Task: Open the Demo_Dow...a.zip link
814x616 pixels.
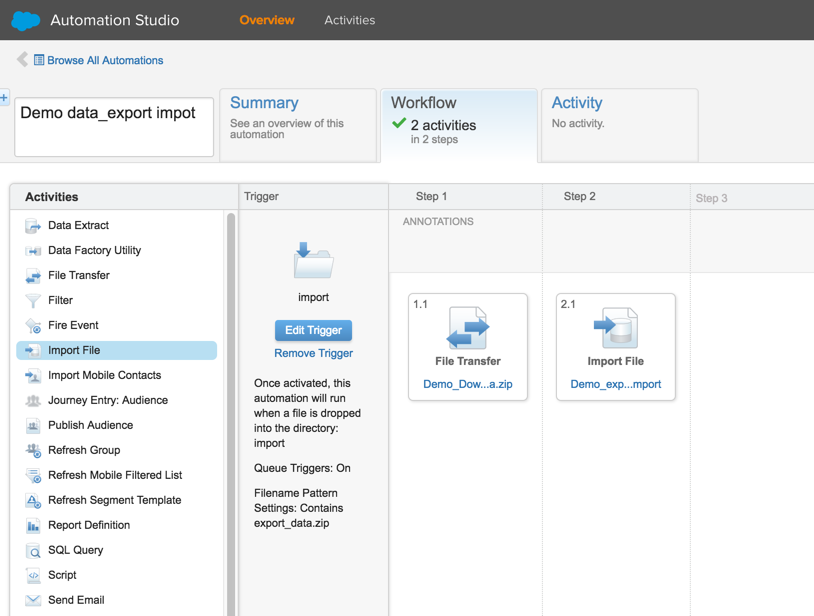Action: click(468, 384)
